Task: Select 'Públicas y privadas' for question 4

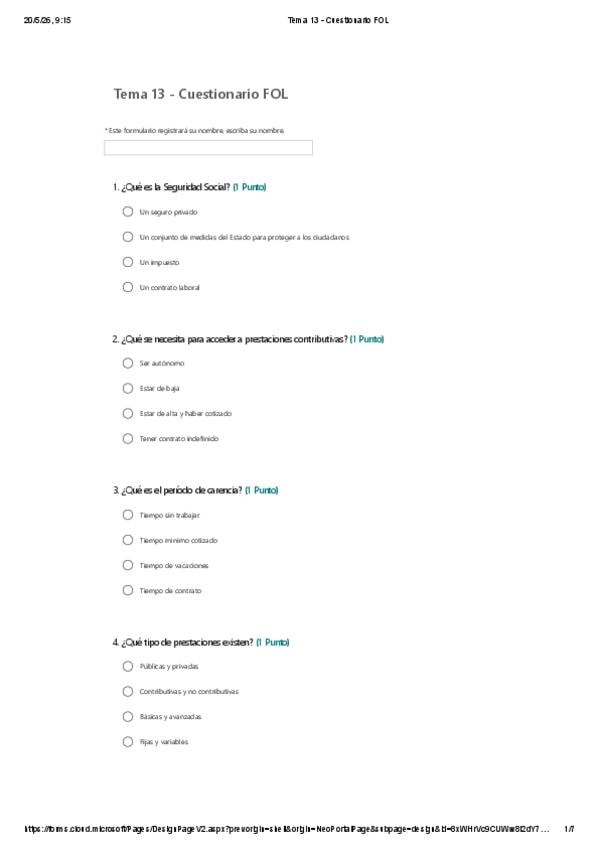Action: [x=128, y=666]
